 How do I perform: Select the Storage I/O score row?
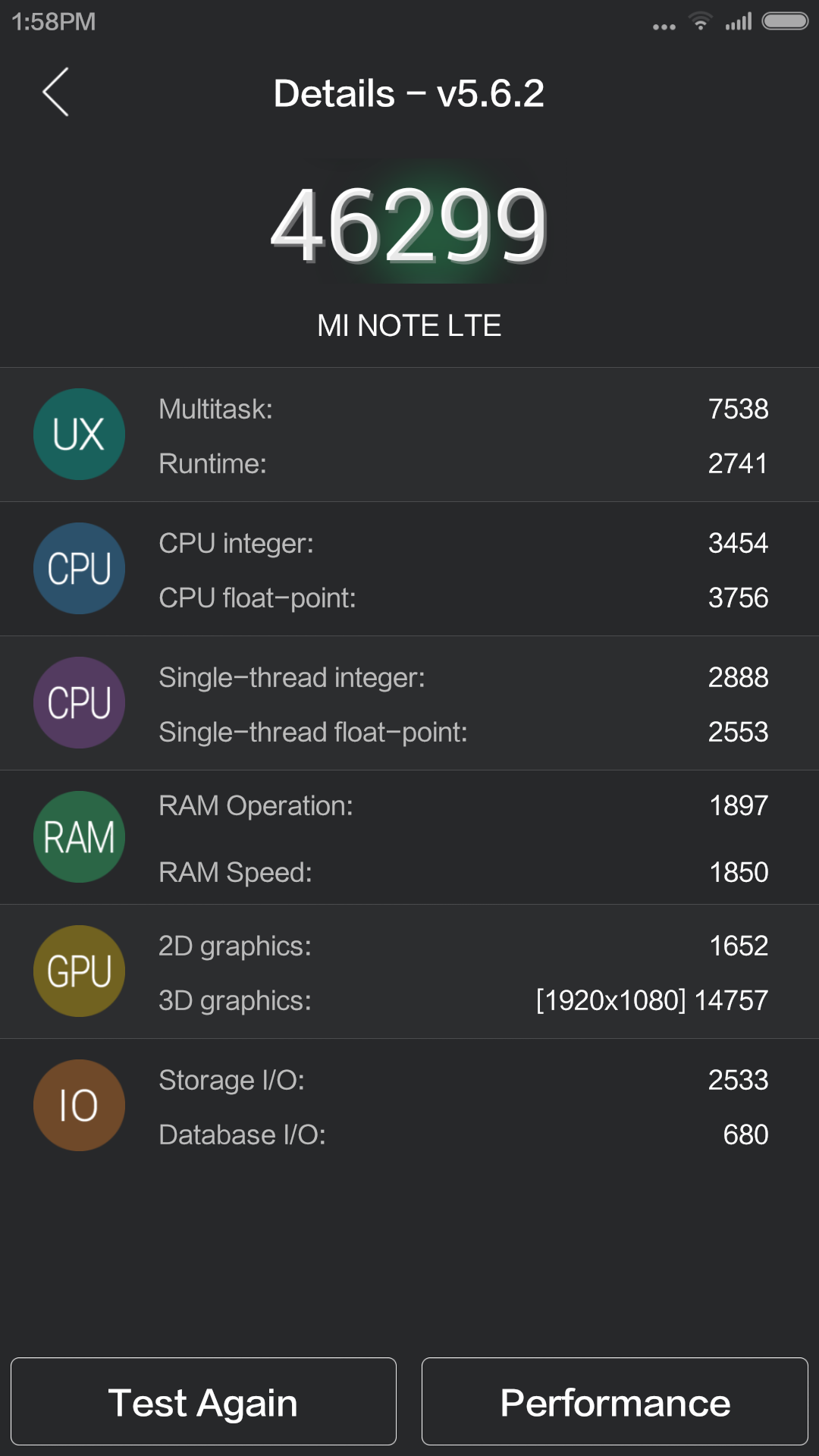pos(463,1081)
